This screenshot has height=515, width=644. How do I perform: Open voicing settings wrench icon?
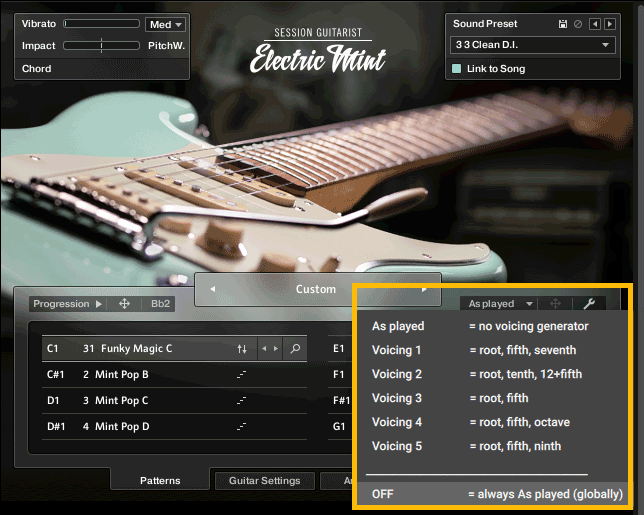pos(589,304)
